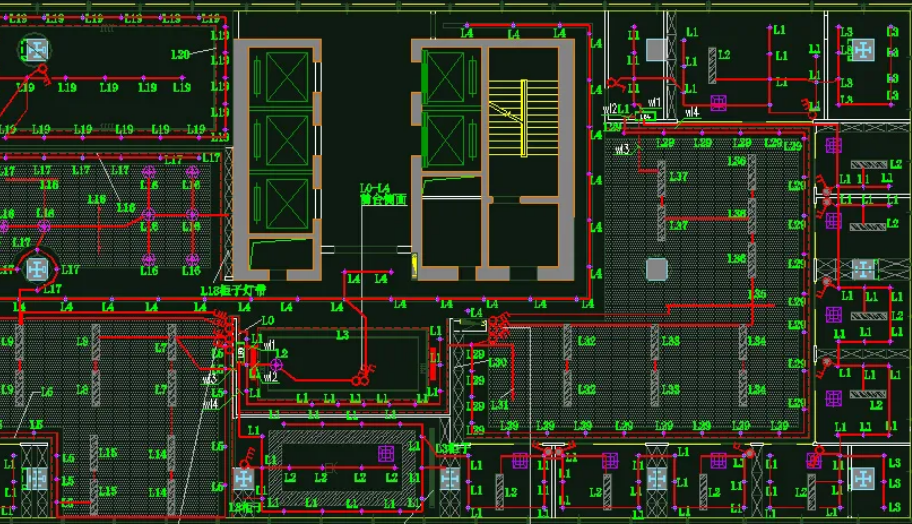Click the yellow staircase symbol
Viewport: 912px width, 524px height.
pyautogui.click(x=522, y=118)
